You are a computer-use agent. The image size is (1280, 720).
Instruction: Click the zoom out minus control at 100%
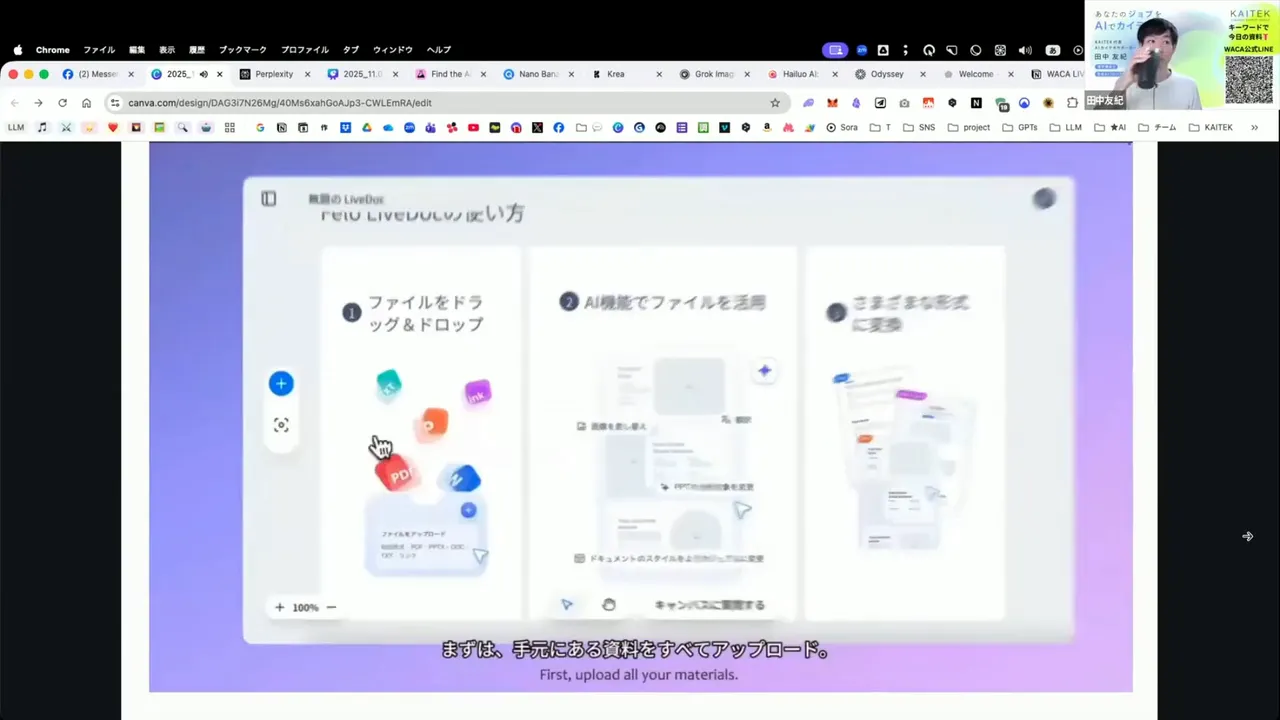[331, 607]
